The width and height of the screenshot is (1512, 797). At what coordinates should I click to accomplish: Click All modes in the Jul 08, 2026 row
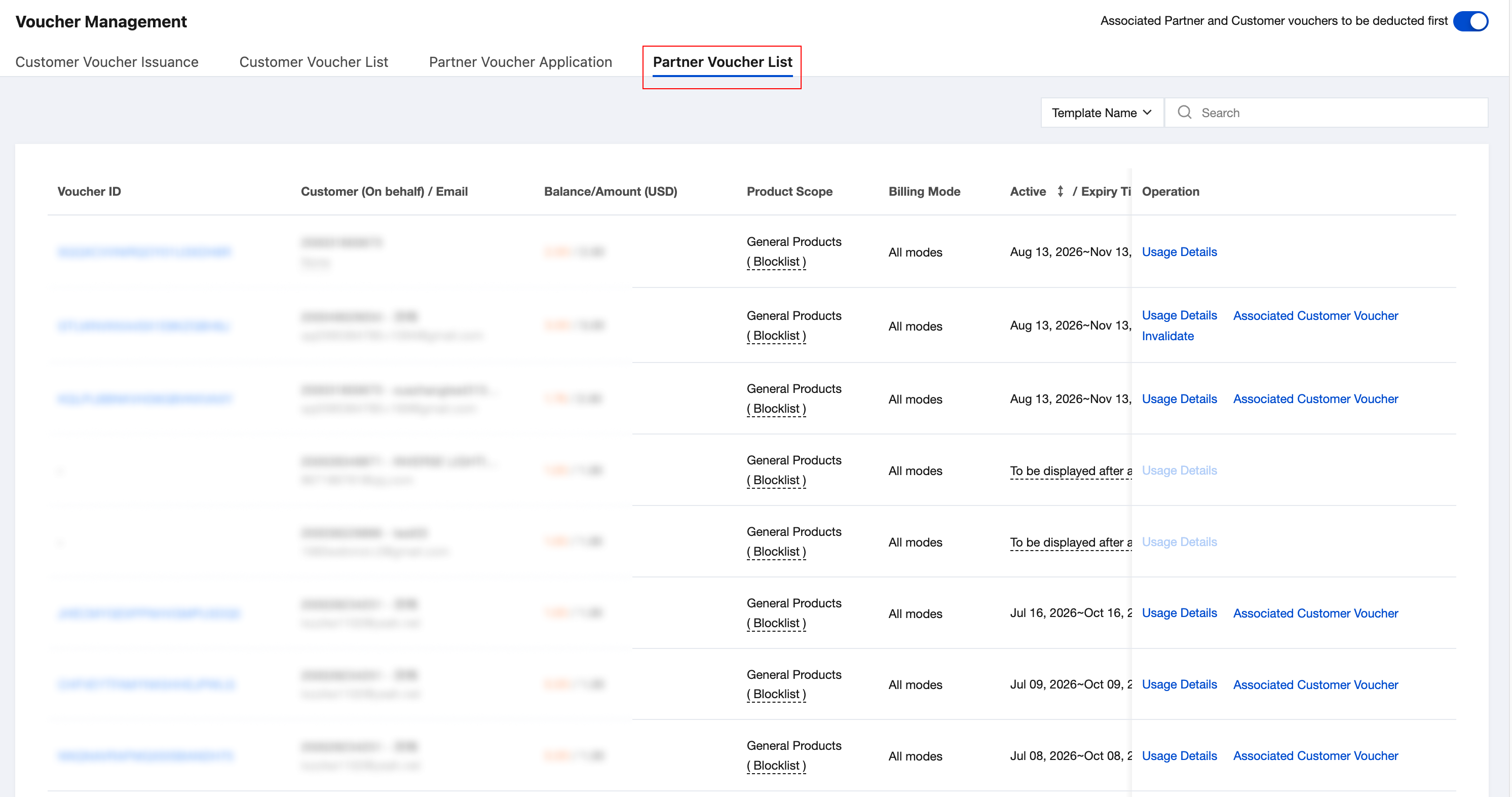point(915,756)
